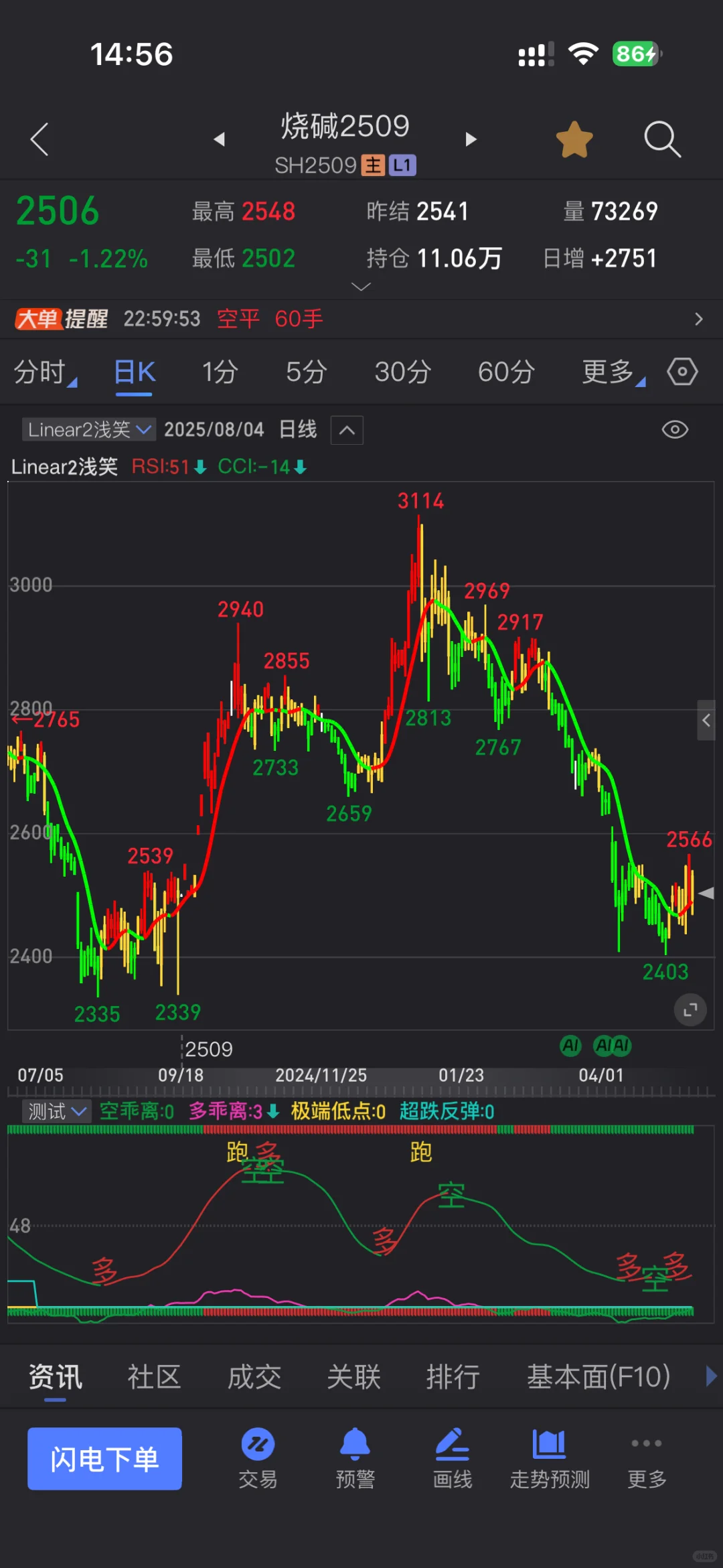Open the 社区 tab
The height and width of the screenshot is (1568, 723).
coord(155,1377)
